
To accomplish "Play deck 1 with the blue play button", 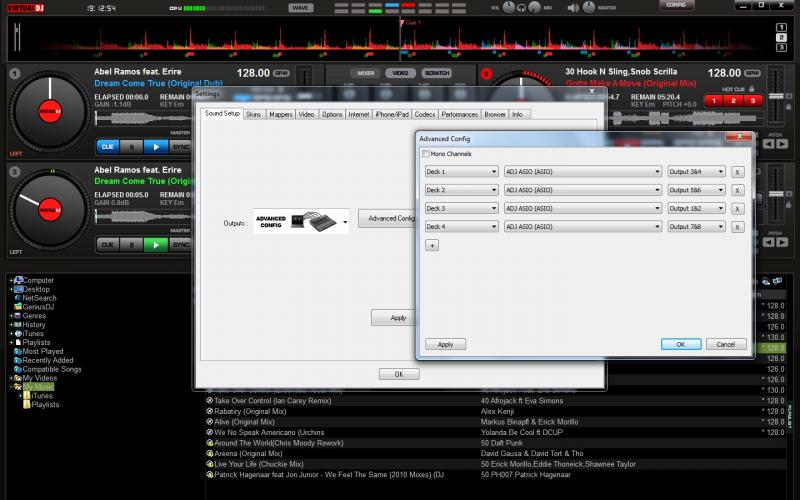I will (x=156, y=147).
